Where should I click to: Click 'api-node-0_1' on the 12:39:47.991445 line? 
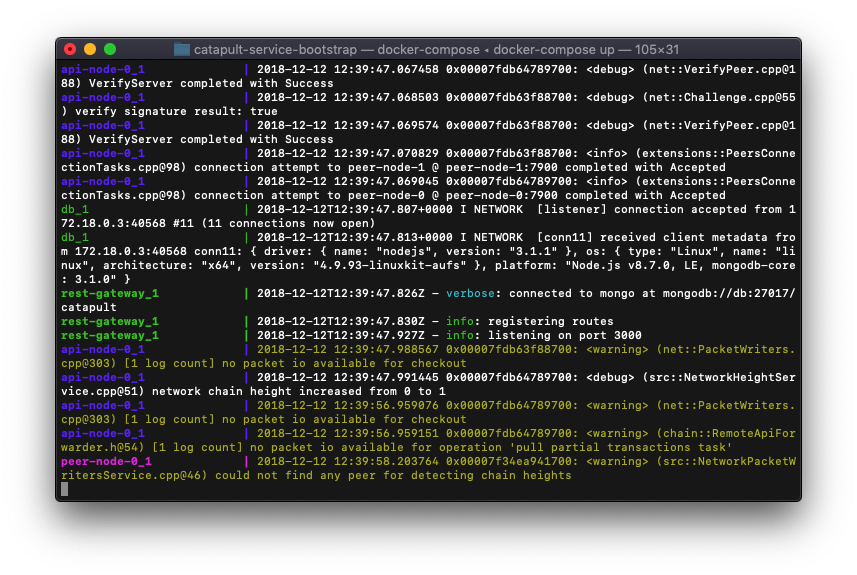103,377
